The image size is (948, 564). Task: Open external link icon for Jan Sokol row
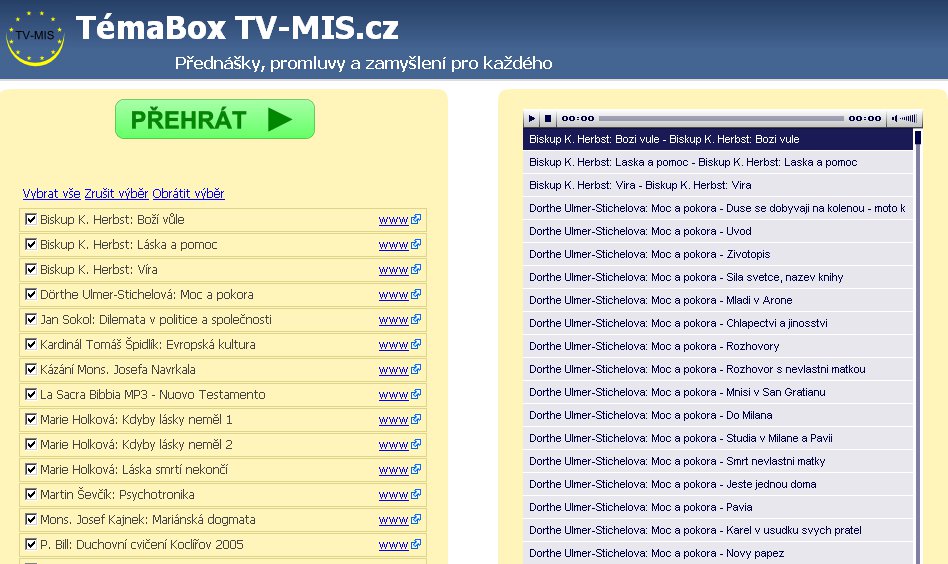coord(416,319)
